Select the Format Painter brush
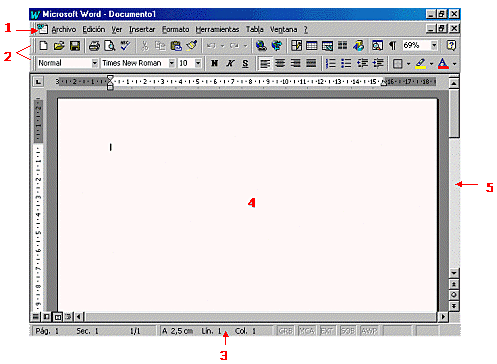The image size is (497, 364). [x=192, y=46]
